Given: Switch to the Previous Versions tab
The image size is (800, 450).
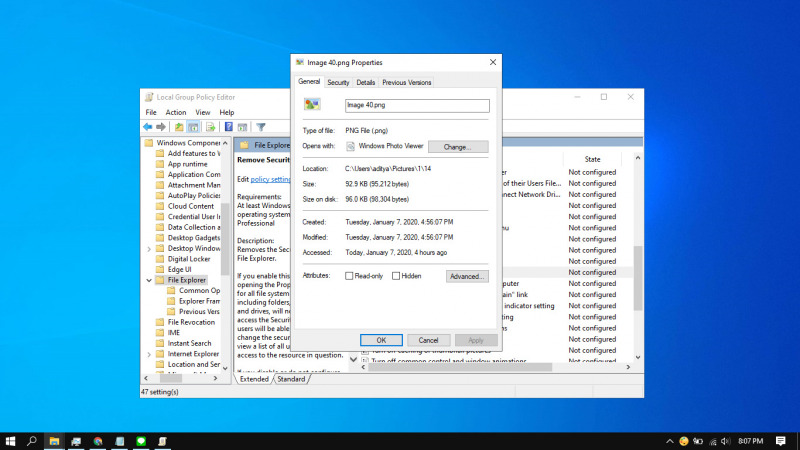Looking at the screenshot, I should pyautogui.click(x=407, y=83).
